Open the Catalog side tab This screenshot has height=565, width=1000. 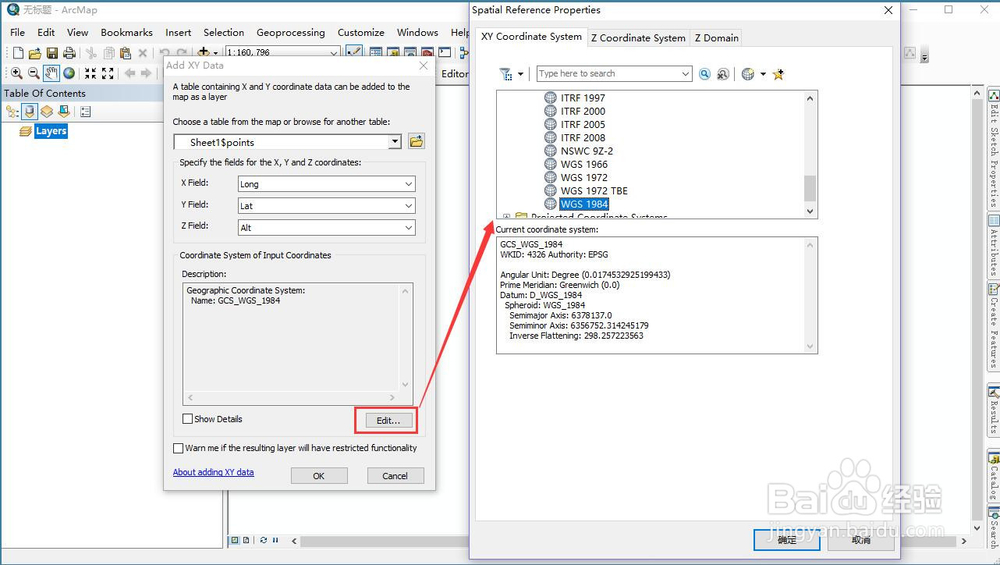click(994, 477)
